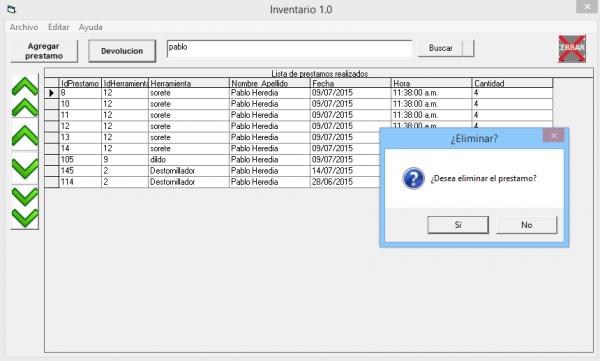This screenshot has height=361, width=600.
Task: Click the Devolucion button
Action: tap(122, 51)
